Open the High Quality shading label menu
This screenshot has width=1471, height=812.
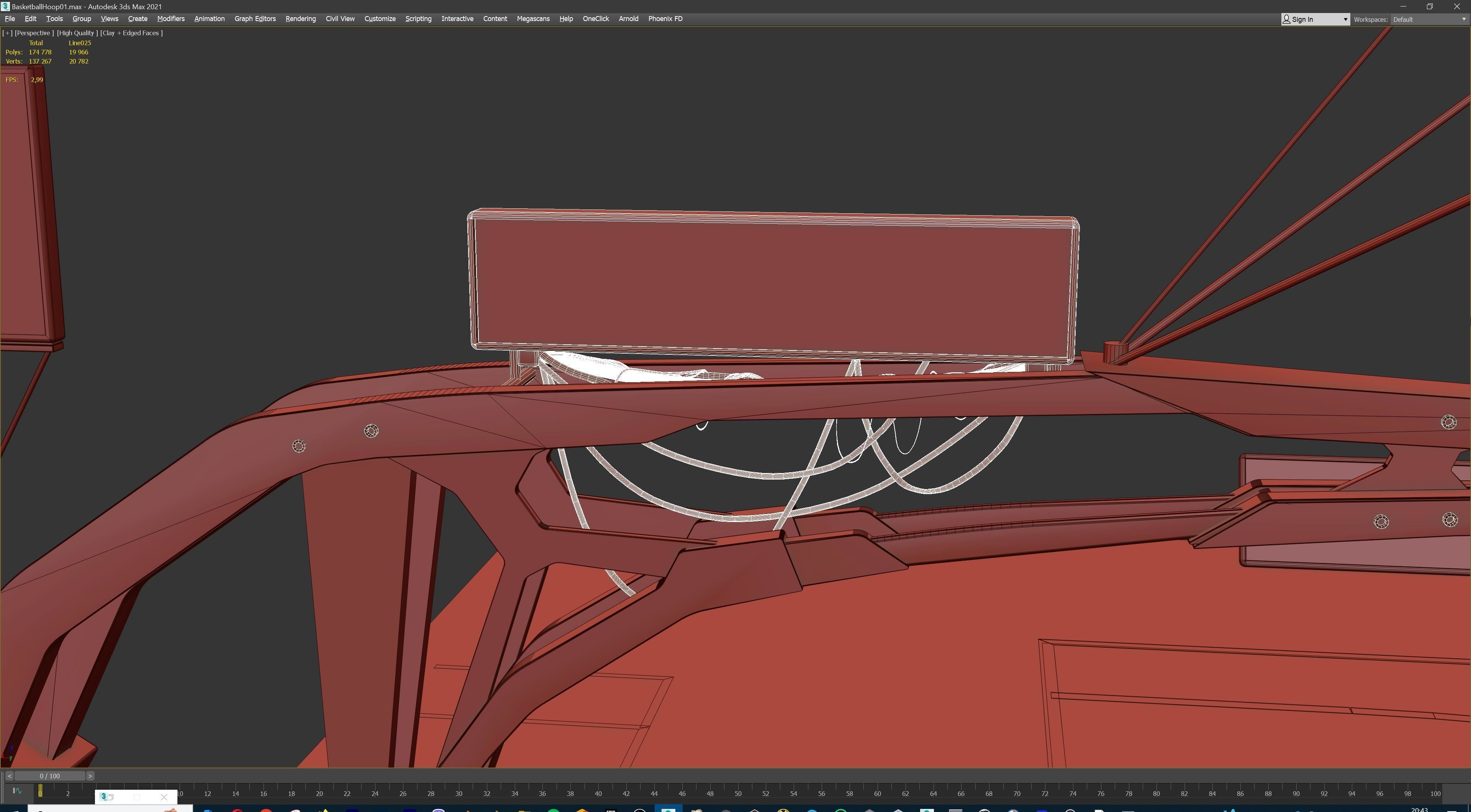[77, 33]
